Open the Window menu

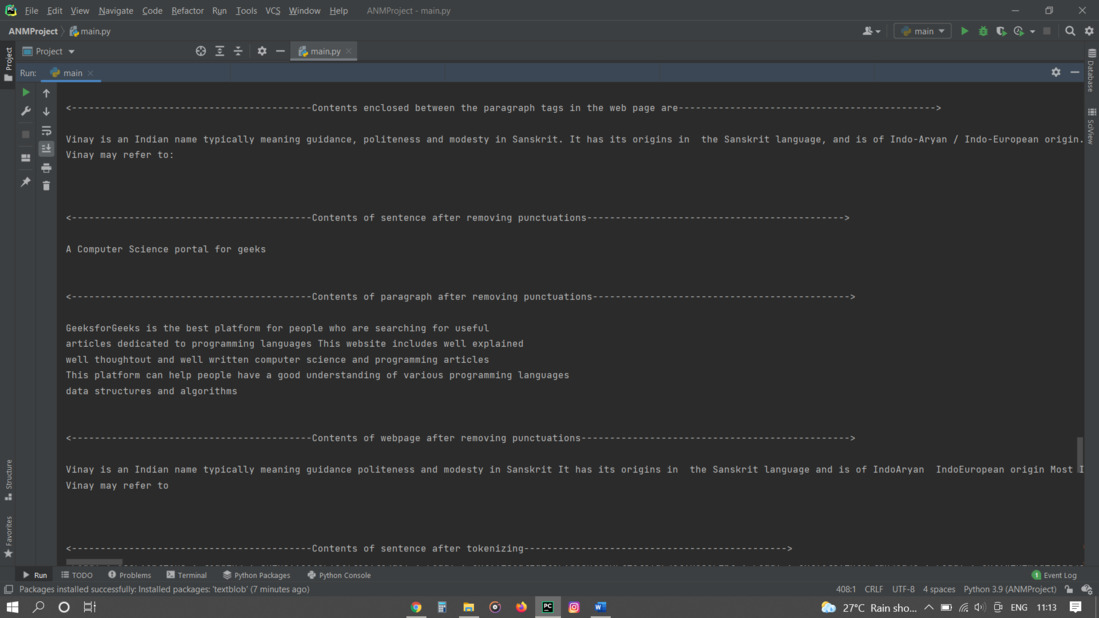coord(304,11)
